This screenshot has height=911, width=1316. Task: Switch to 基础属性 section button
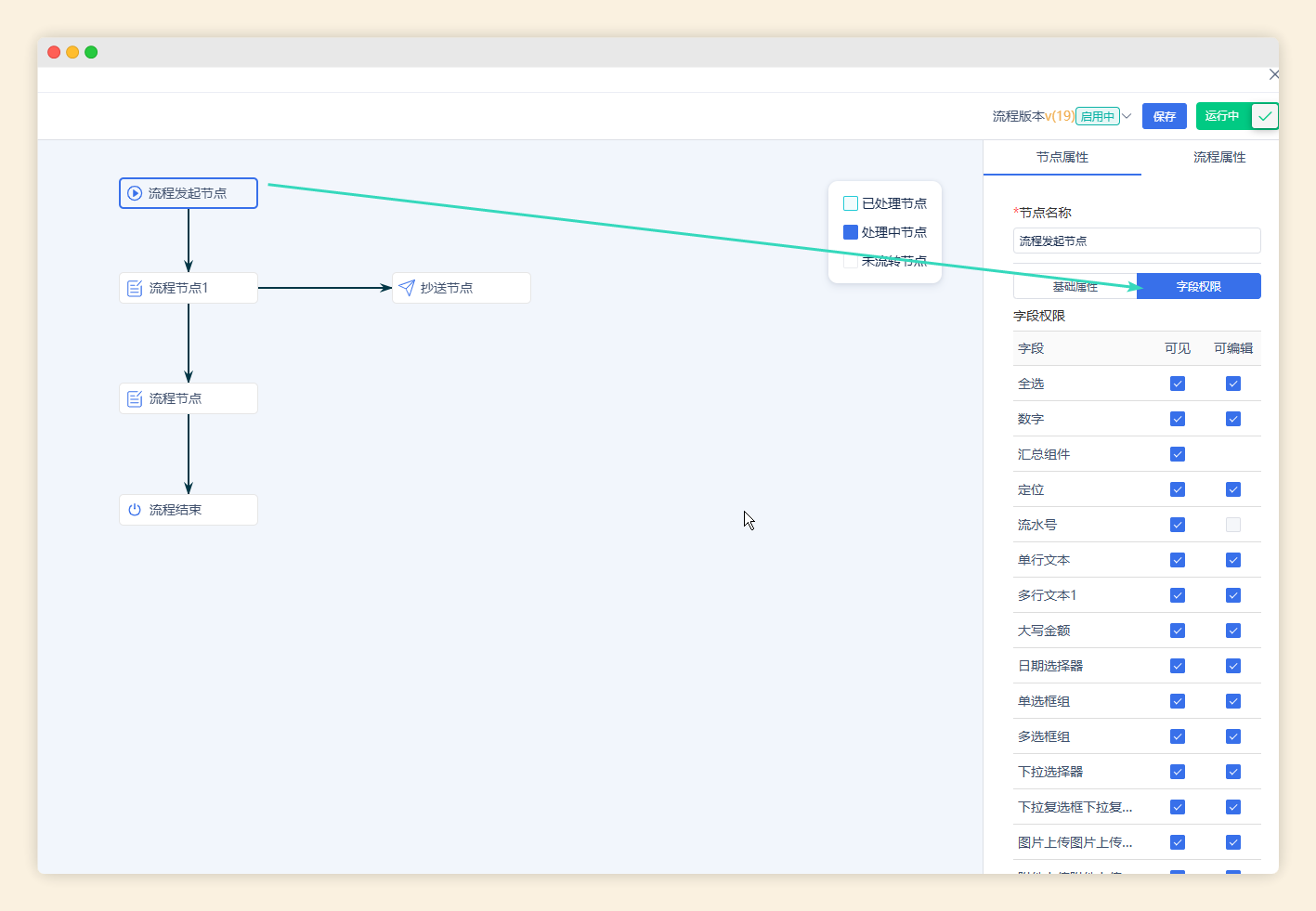coord(1075,287)
